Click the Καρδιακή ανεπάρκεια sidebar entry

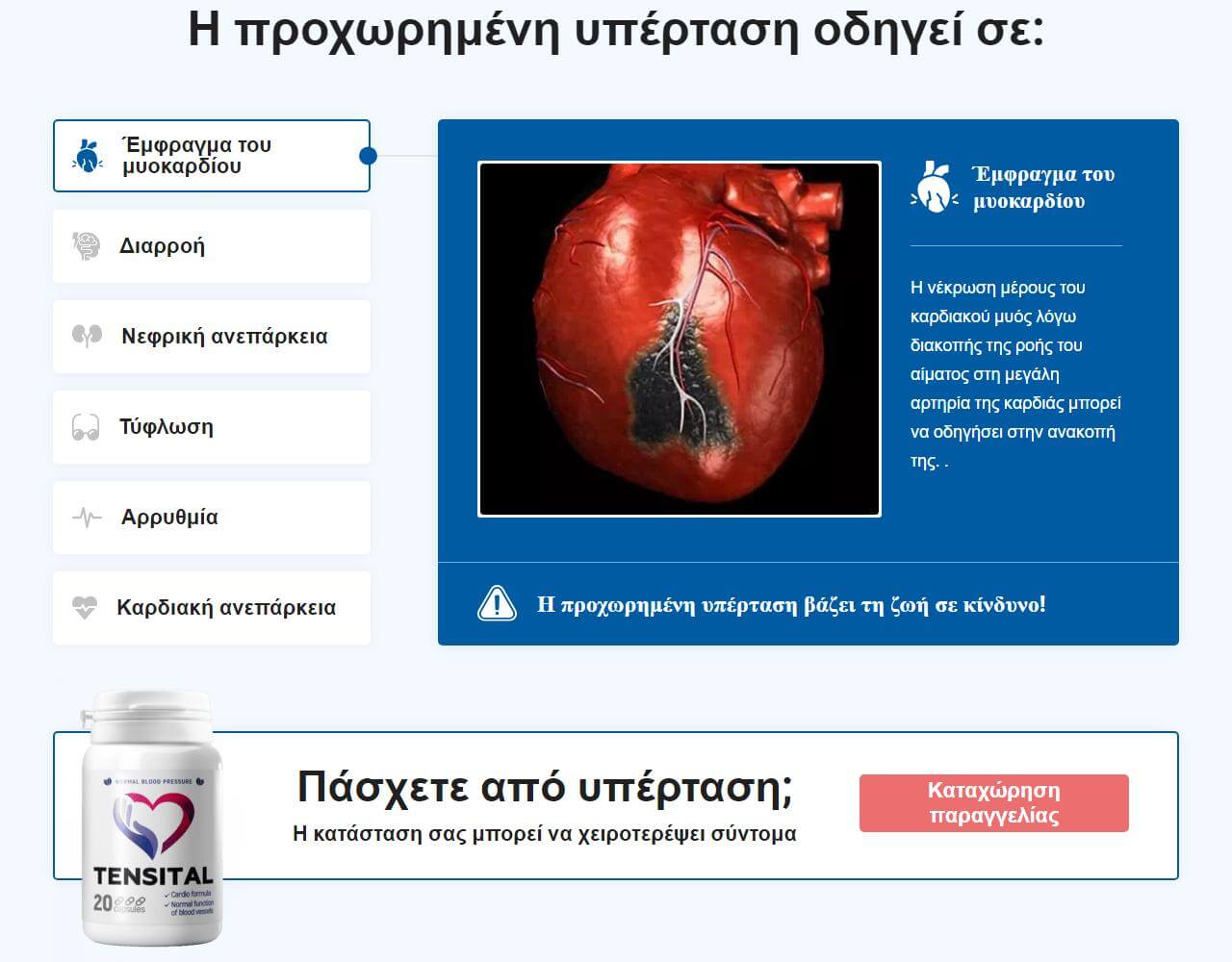tap(212, 607)
